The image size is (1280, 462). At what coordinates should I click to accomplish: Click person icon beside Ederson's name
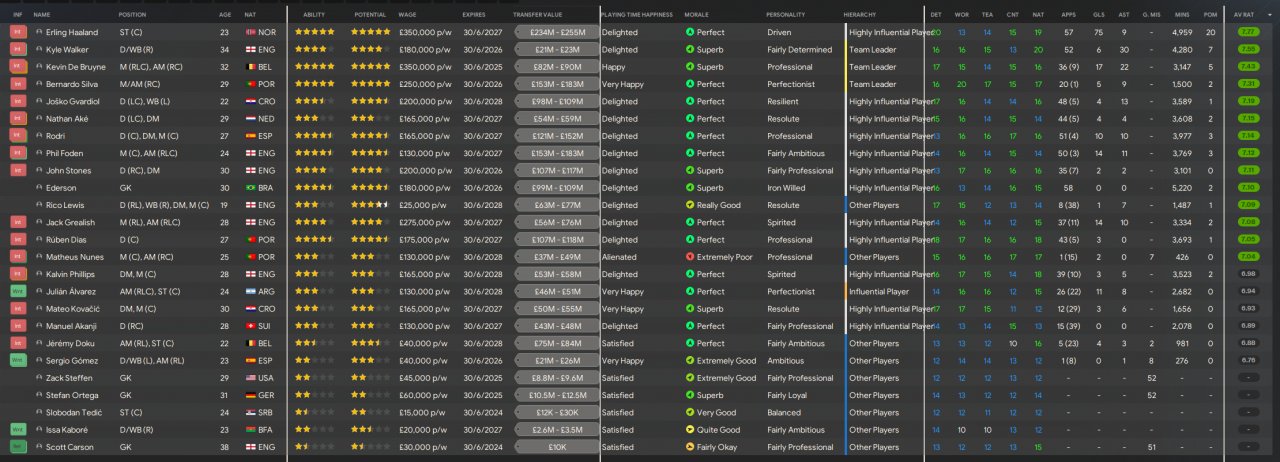(x=39, y=188)
